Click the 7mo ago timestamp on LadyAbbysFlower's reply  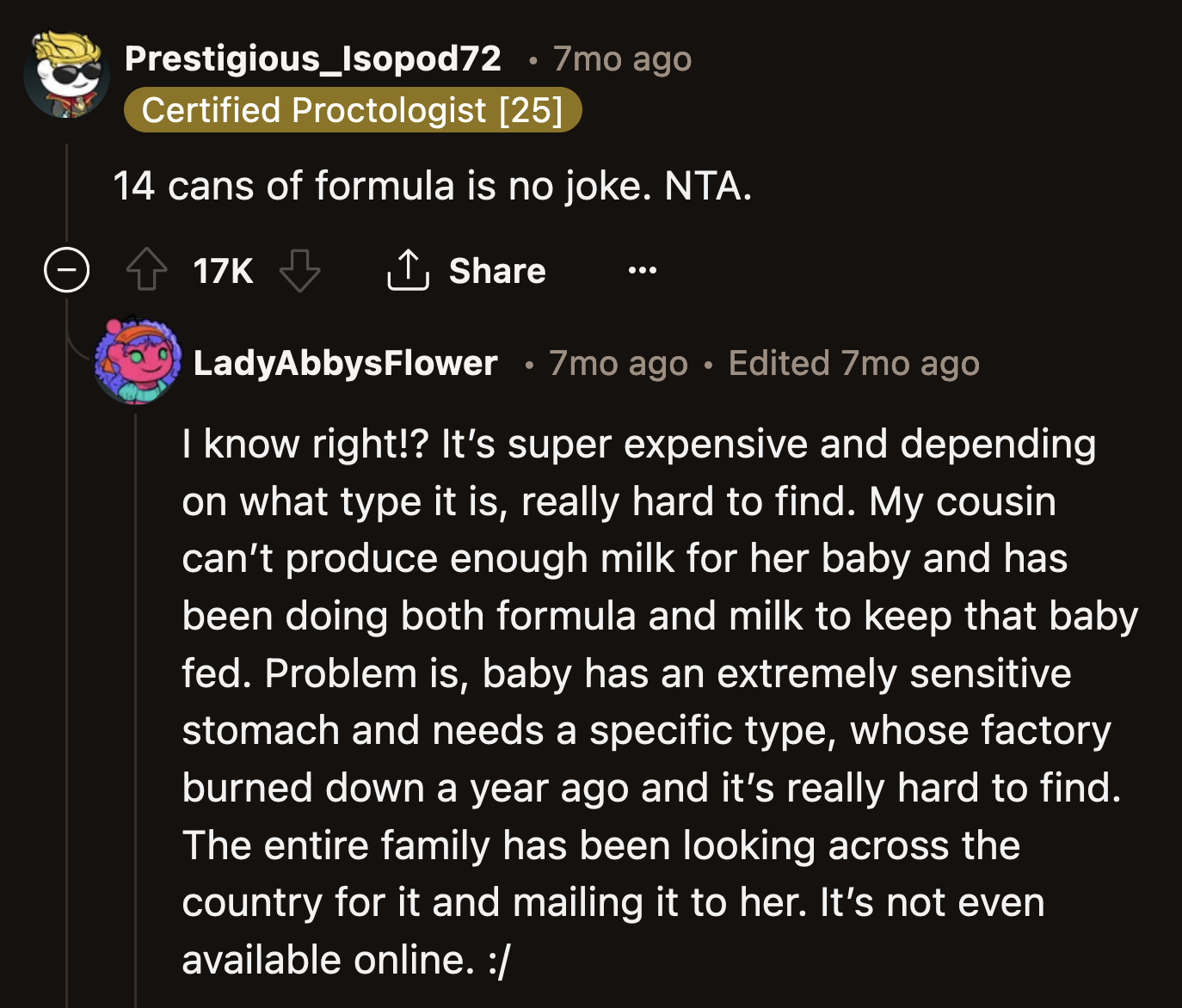click(618, 362)
